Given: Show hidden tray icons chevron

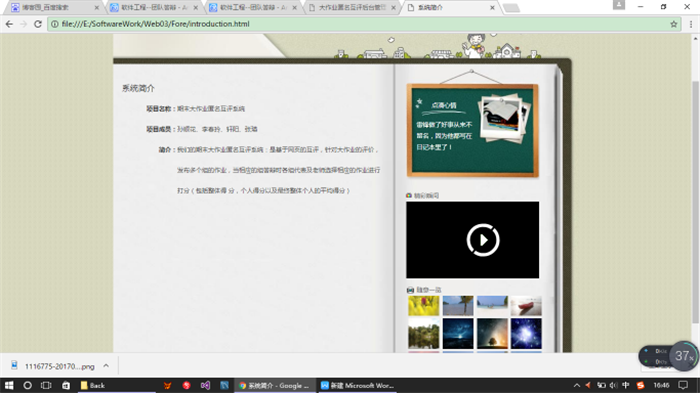Looking at the screenshot, I should tap(577, 385).
